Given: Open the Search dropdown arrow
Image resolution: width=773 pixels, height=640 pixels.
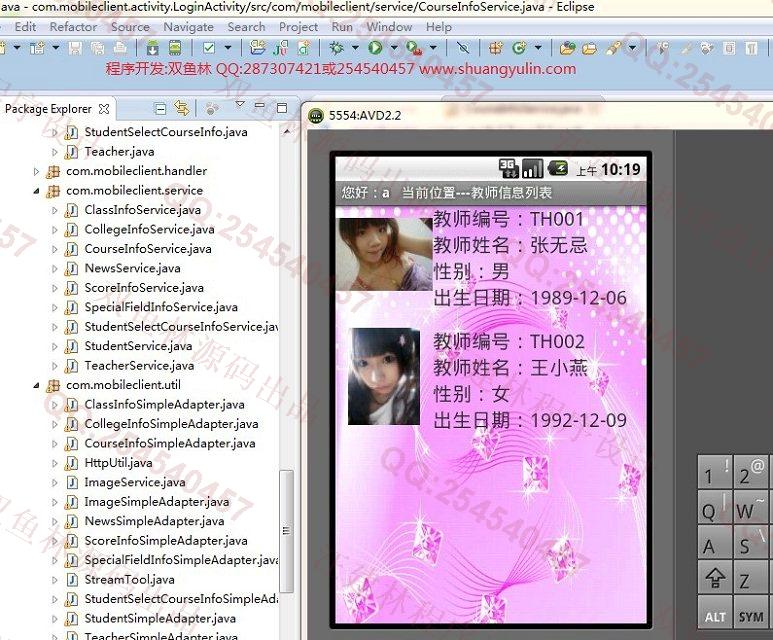Looking at the screenshot, I should coord(632,48).
